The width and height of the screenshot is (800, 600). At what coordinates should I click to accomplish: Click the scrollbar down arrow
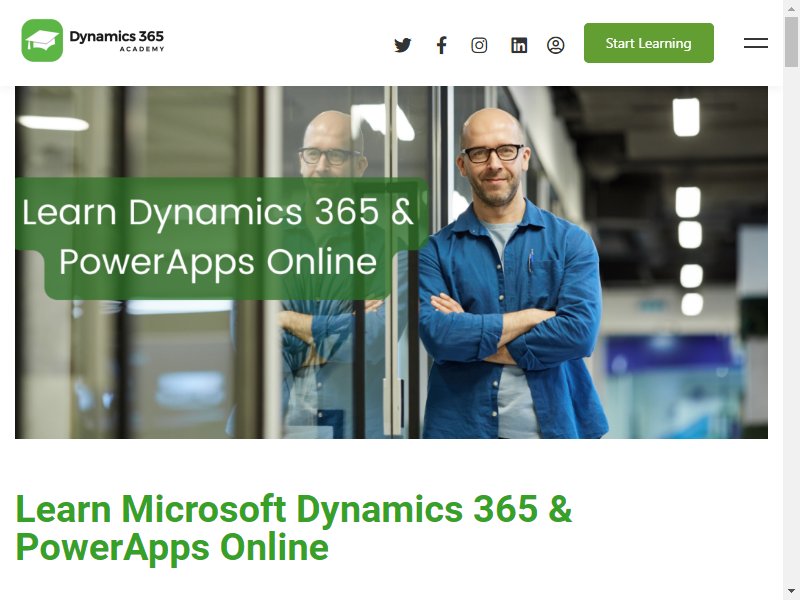point(791,591)
